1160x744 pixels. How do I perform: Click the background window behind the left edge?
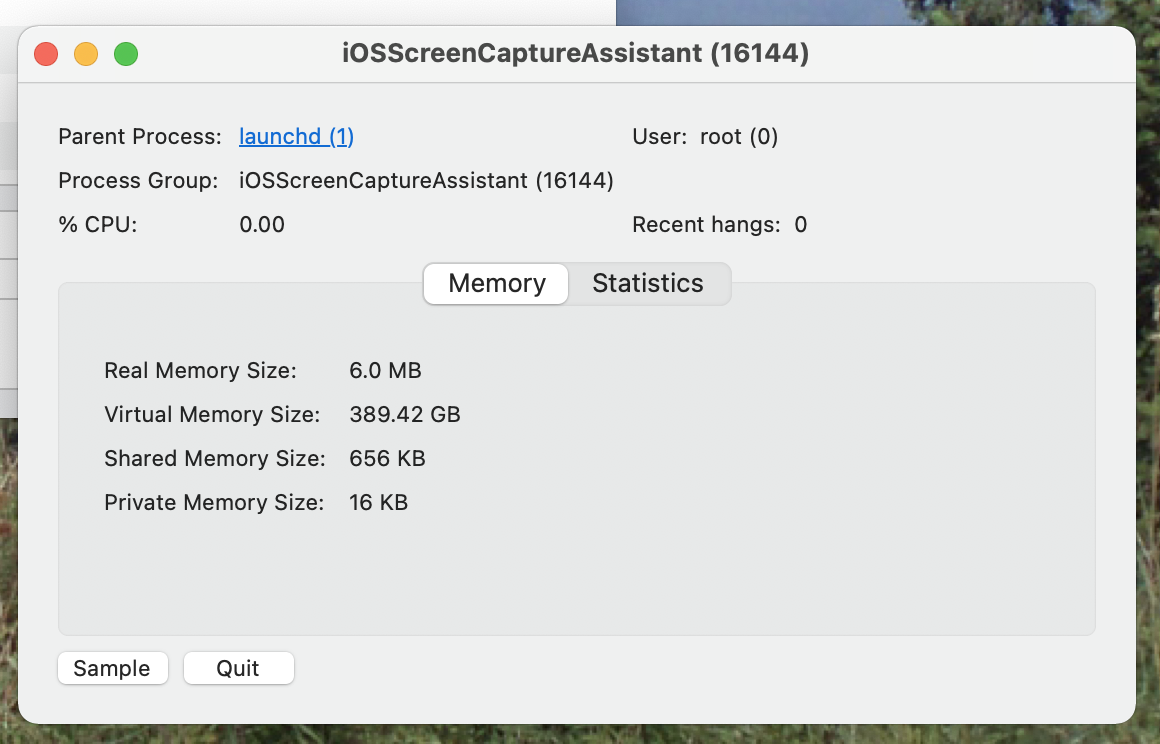coord(8,250)
